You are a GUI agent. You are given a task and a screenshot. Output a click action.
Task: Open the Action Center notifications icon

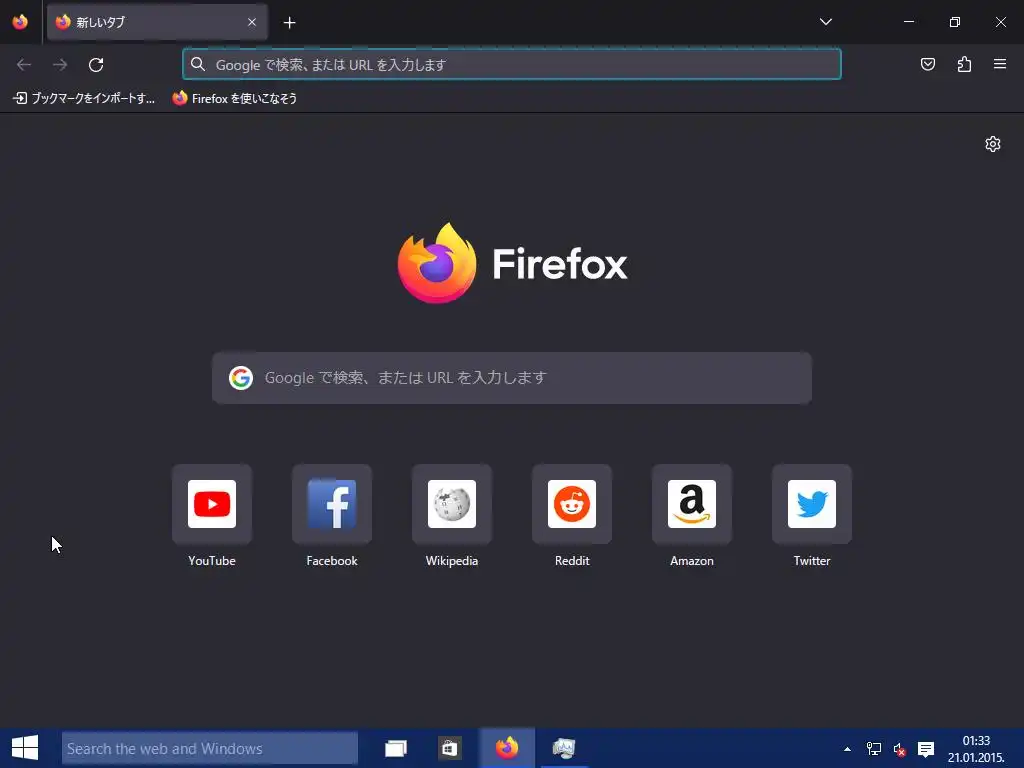click(x=925, y=750)
